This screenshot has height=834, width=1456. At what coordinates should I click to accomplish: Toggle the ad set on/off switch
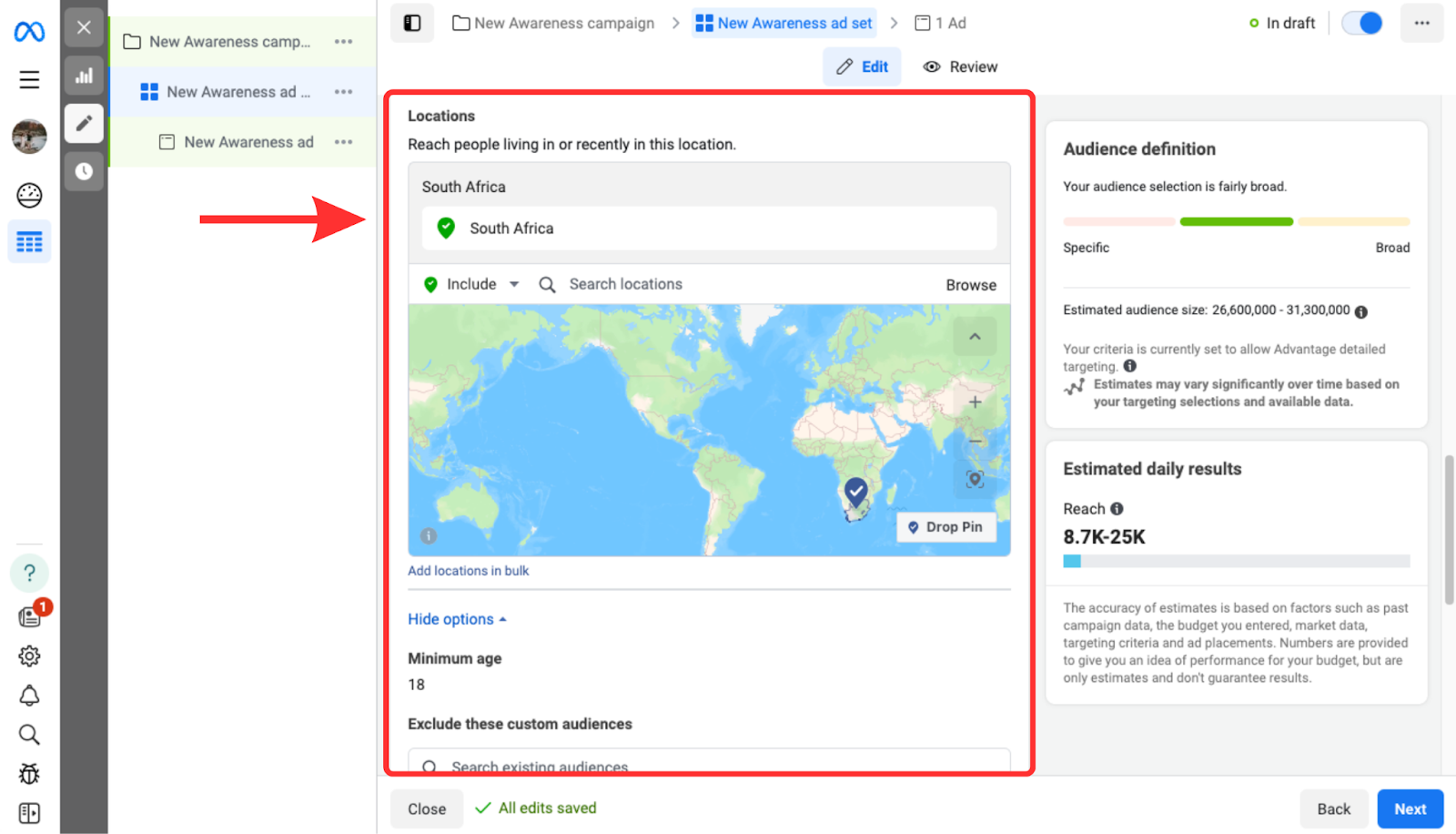(1362, 23)
